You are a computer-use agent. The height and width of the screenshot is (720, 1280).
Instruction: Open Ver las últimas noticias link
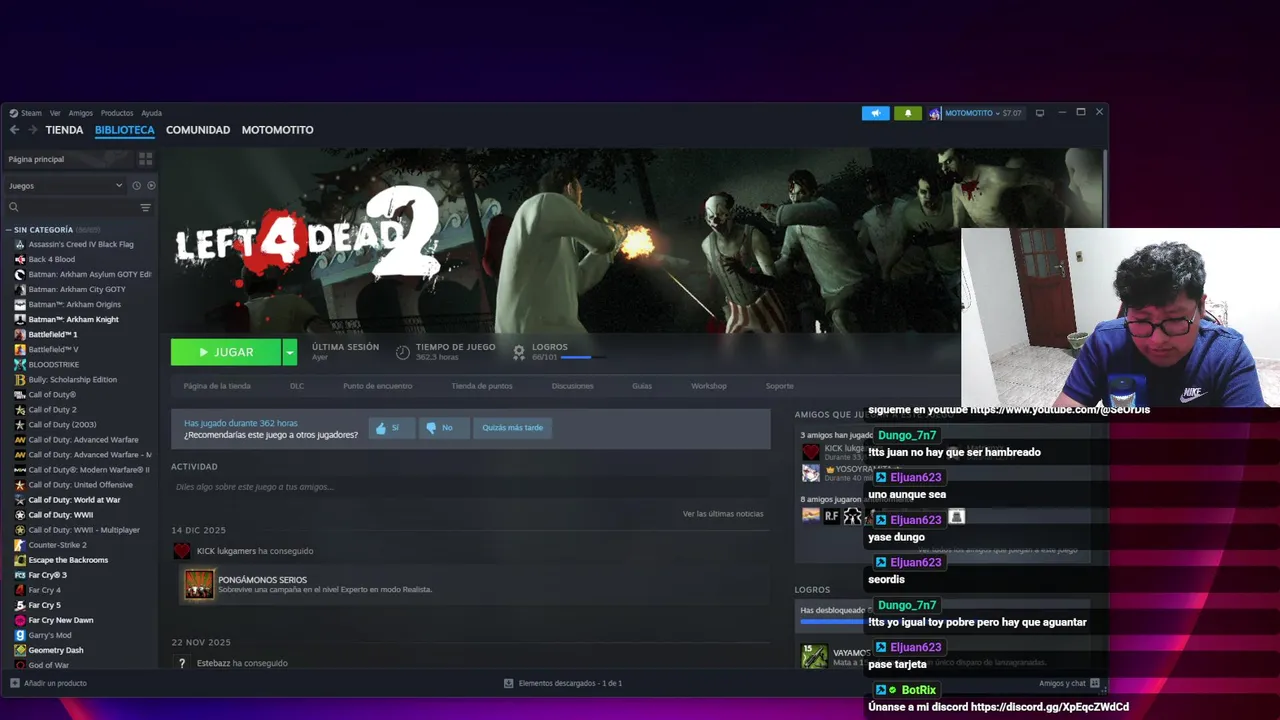coord(723,514)
